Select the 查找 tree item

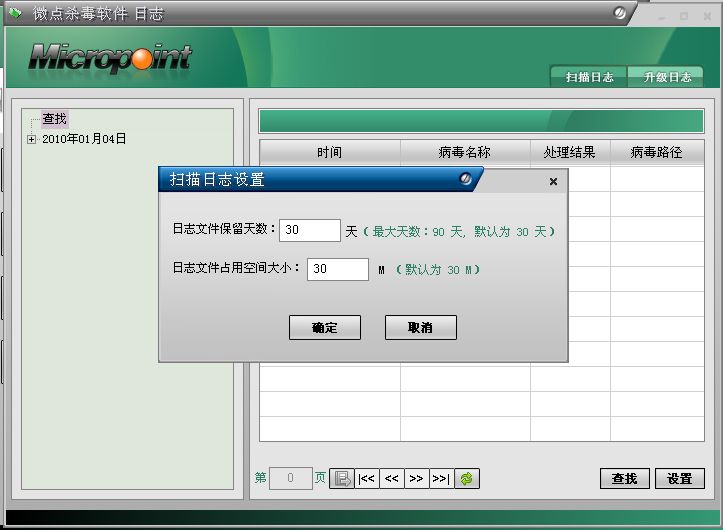pyautogui.click(x=54, y=119)
